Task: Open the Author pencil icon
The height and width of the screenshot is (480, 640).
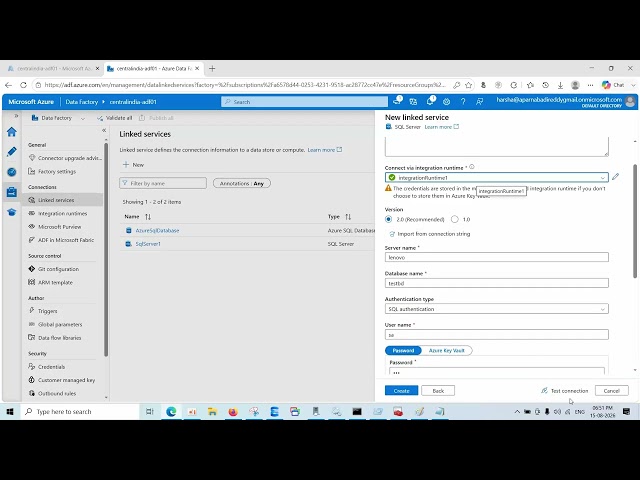Action: pyautogui.click(x=12, y=152)
